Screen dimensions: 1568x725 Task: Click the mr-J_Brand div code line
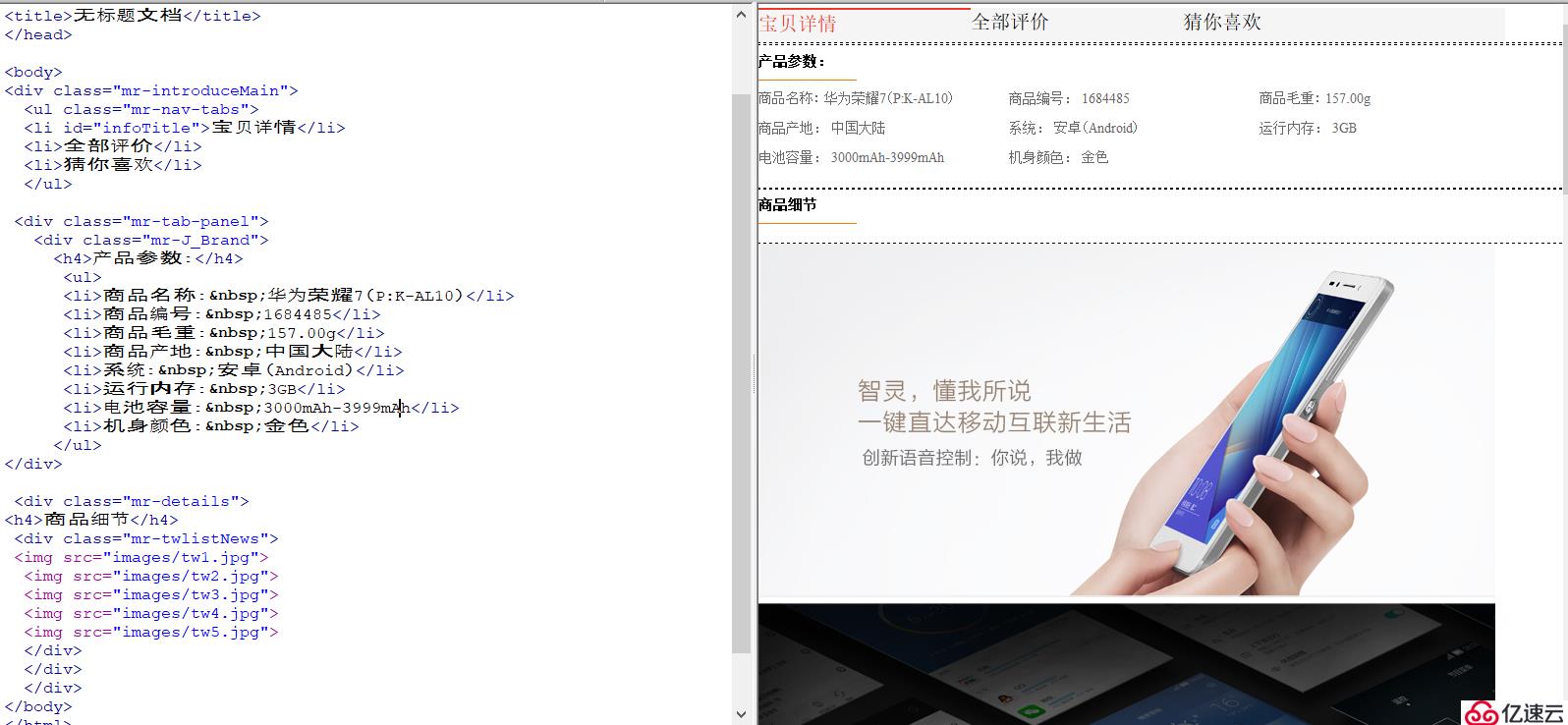point(151,240)
